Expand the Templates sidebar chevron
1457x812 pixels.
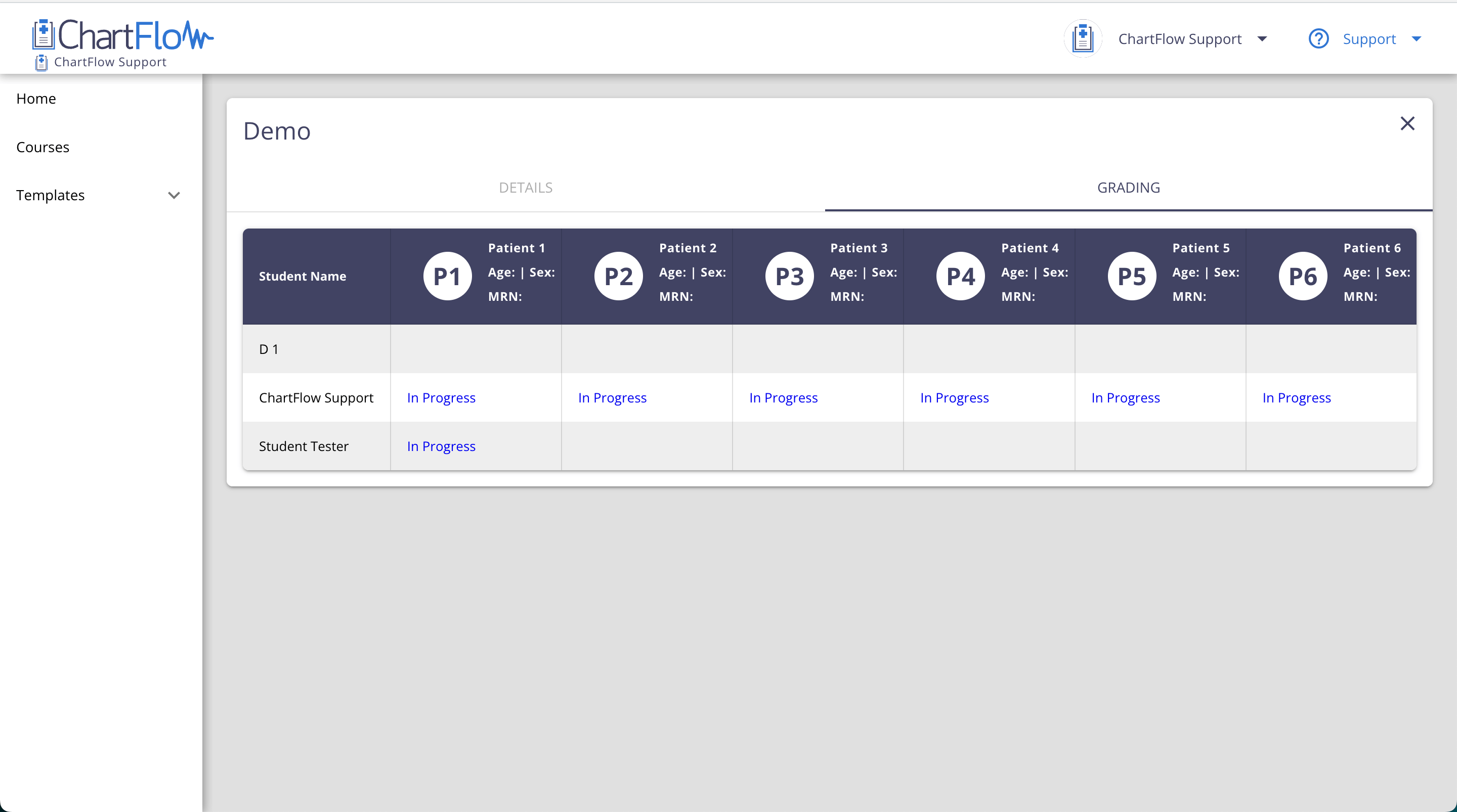click(x=174, y=195)
